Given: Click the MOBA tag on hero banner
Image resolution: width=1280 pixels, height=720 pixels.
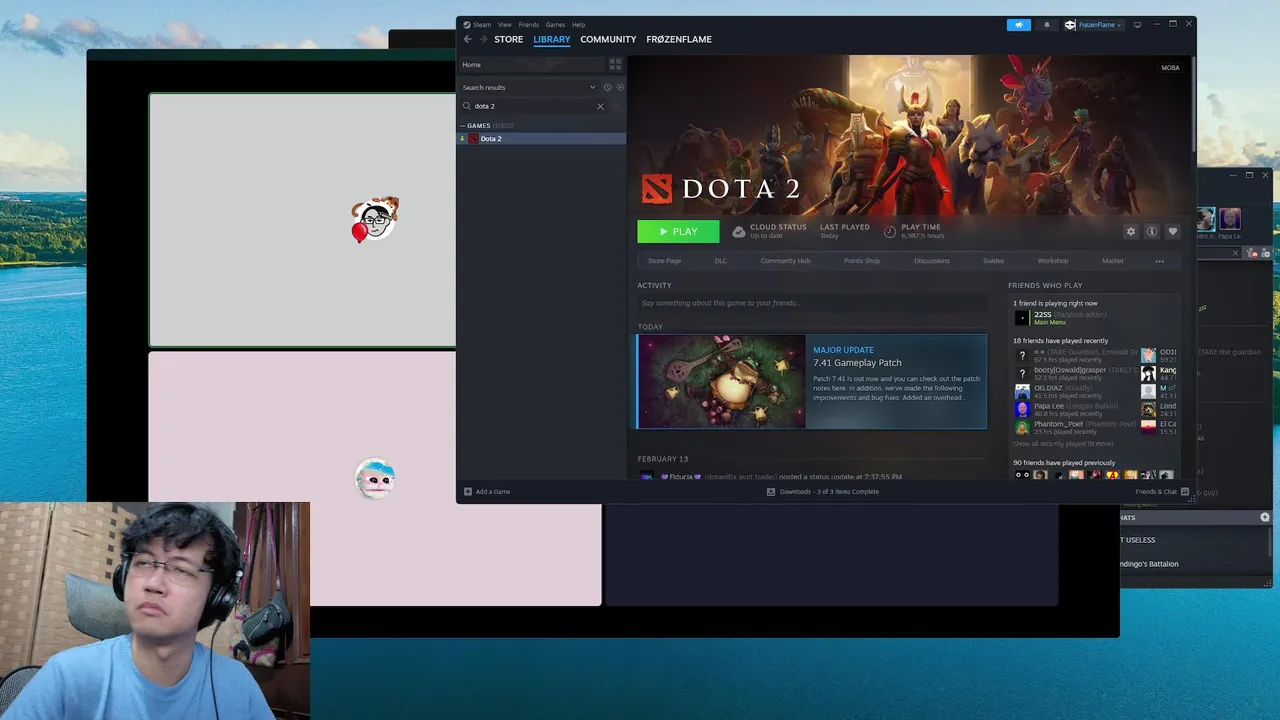Looking at the screenshot, I should (1170, 68).
